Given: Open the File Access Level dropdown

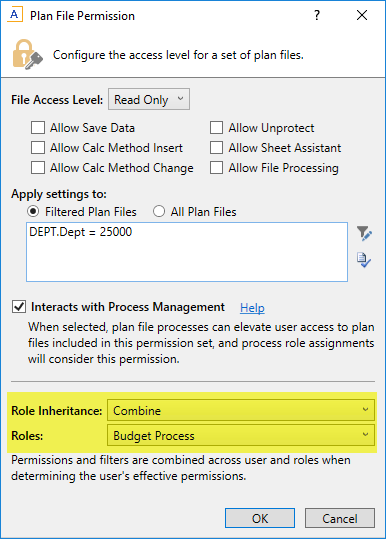Looking at the screenshot, I should coord(149,99).
